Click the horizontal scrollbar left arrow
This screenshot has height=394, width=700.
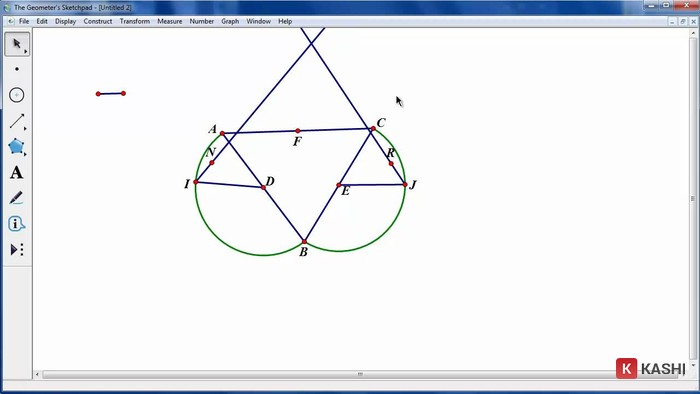click(x=37, y=374)
